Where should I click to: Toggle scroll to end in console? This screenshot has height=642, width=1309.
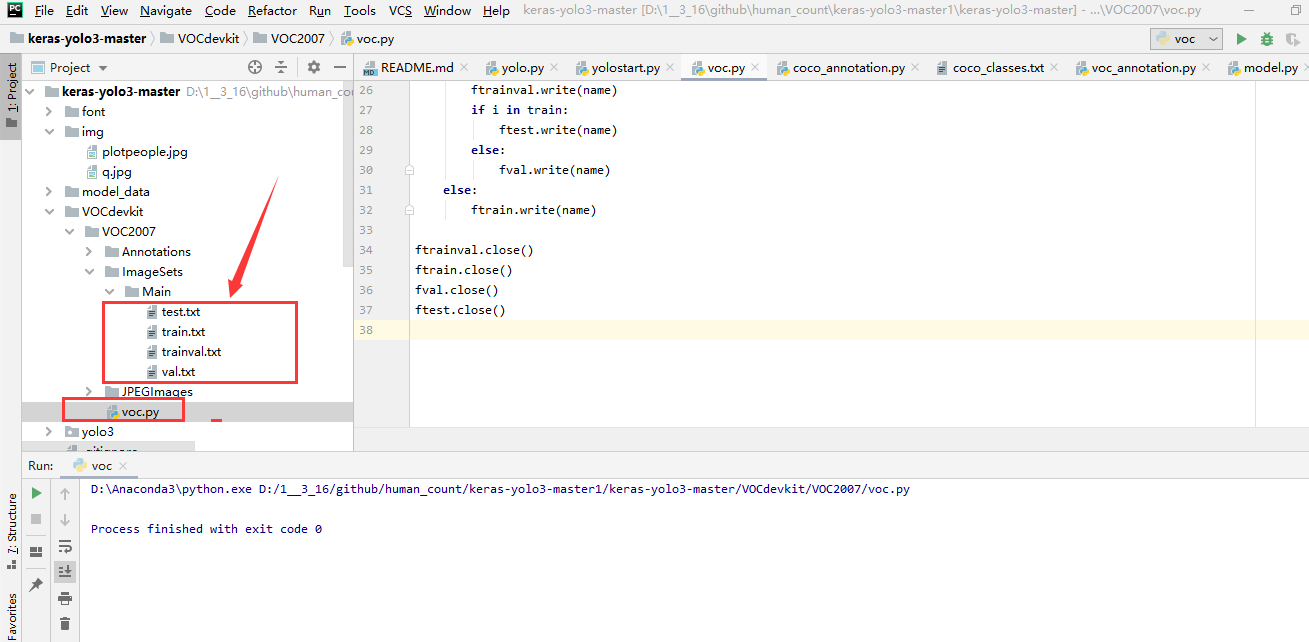click(65, 571)
